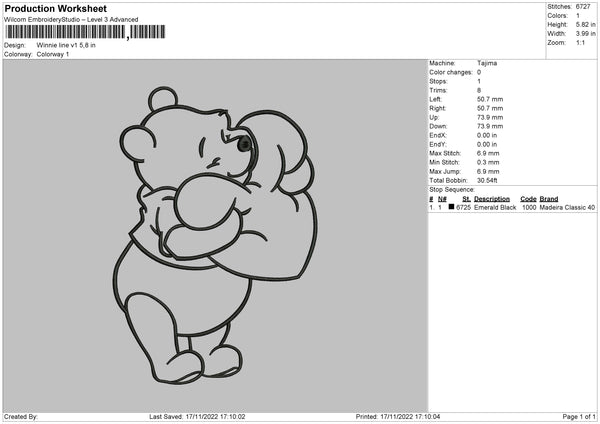Click the Machine value Tajima
The height and width of the screenshot is (424, 600).
point(487,63)
